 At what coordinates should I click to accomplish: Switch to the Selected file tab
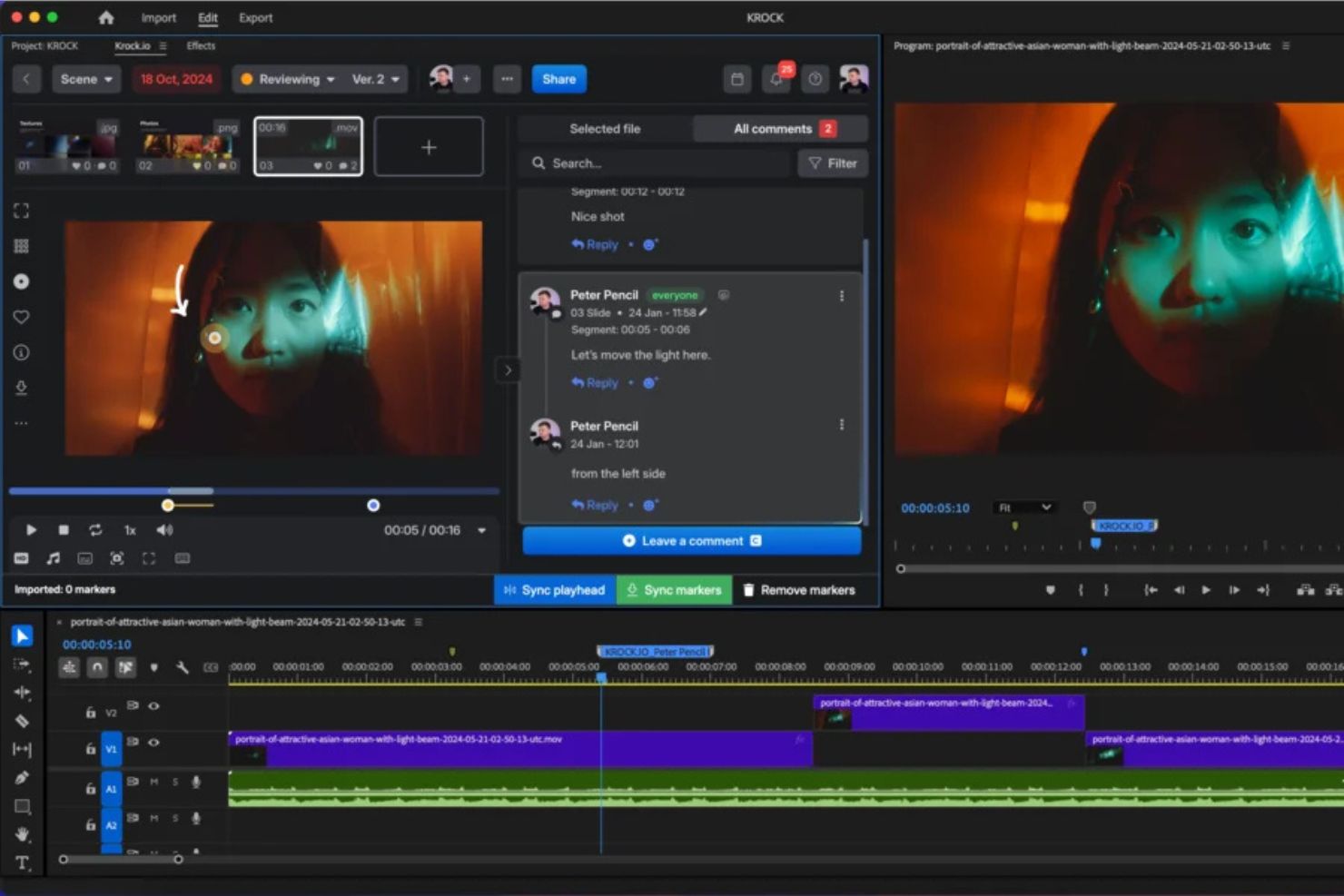click(605, 129)
